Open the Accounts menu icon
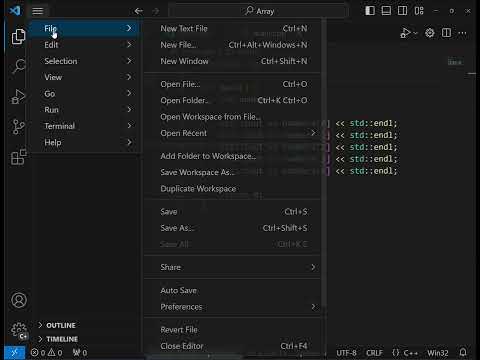 click(x=19, y=300)
